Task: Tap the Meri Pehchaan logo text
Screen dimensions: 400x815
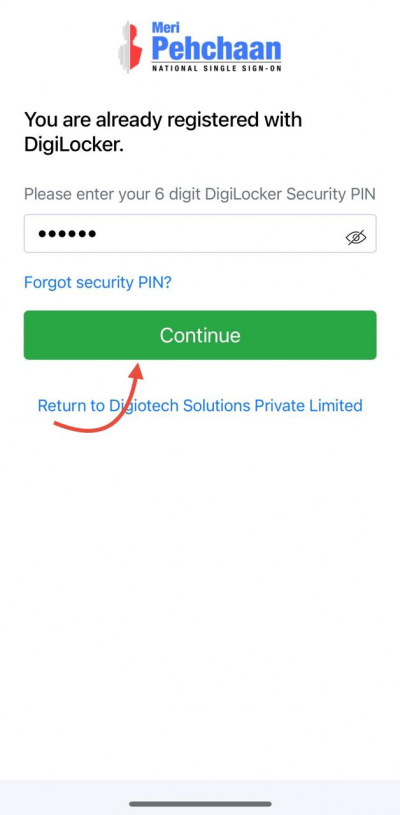Action: coord(217,46)
